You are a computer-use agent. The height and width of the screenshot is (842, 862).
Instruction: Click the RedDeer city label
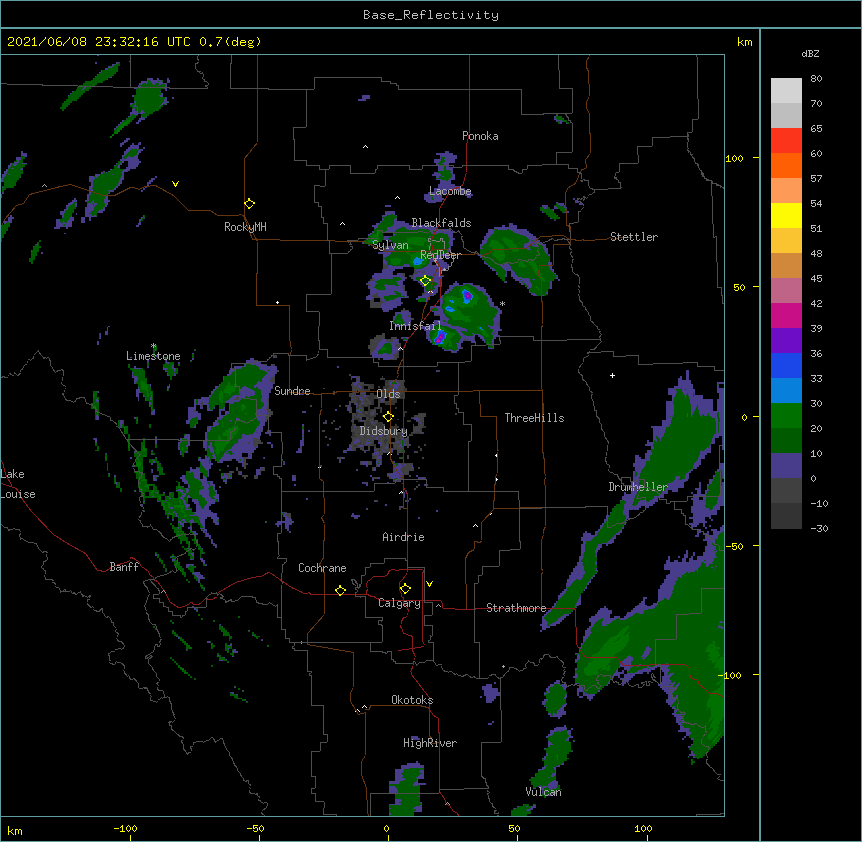[x=440, y=255]
